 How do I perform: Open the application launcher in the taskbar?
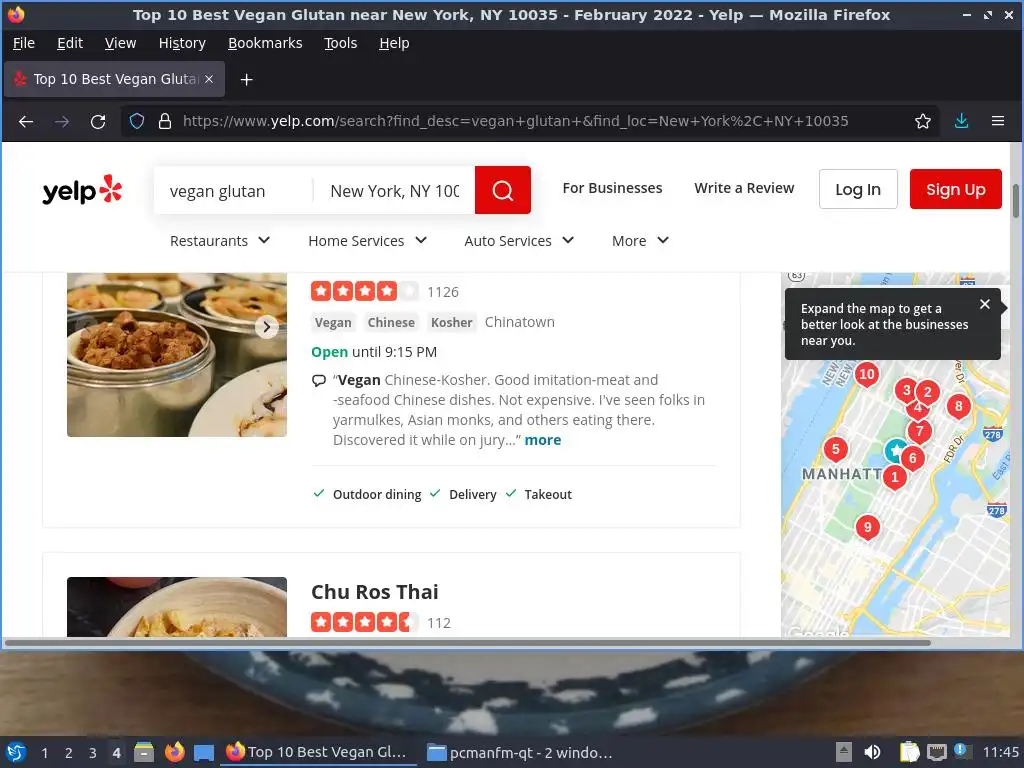16,752
